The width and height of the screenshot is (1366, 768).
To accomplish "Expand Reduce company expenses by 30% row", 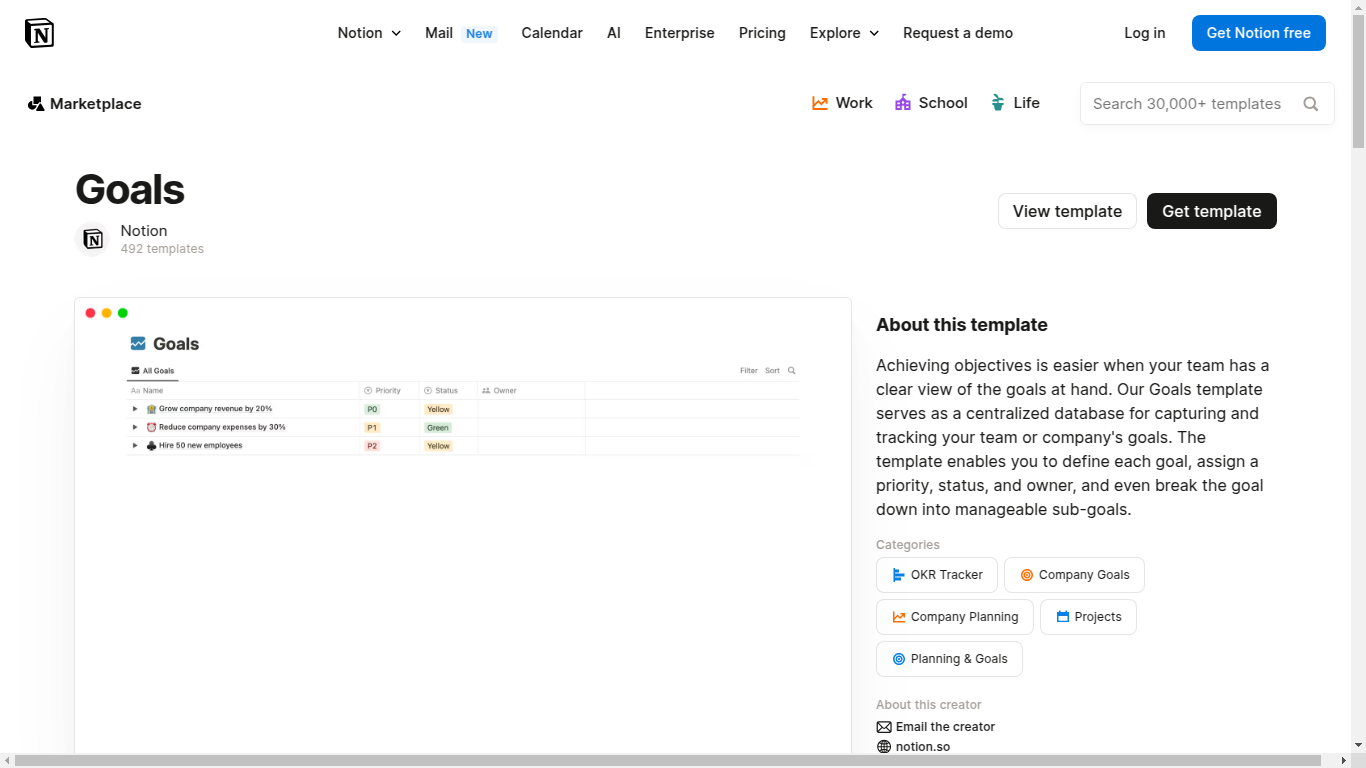I will tap(135, 427).
